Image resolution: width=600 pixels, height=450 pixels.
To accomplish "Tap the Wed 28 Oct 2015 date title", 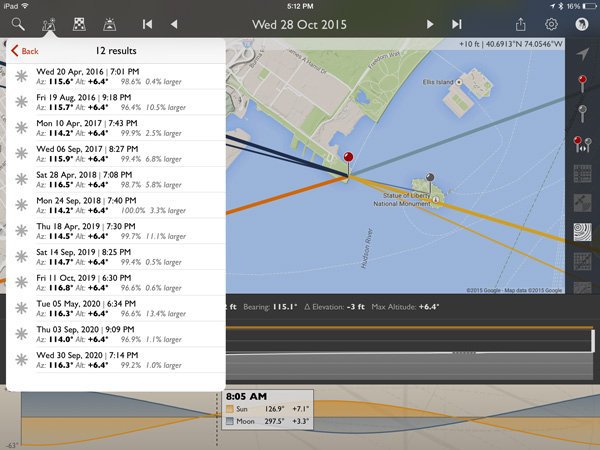I will [301, 23].
